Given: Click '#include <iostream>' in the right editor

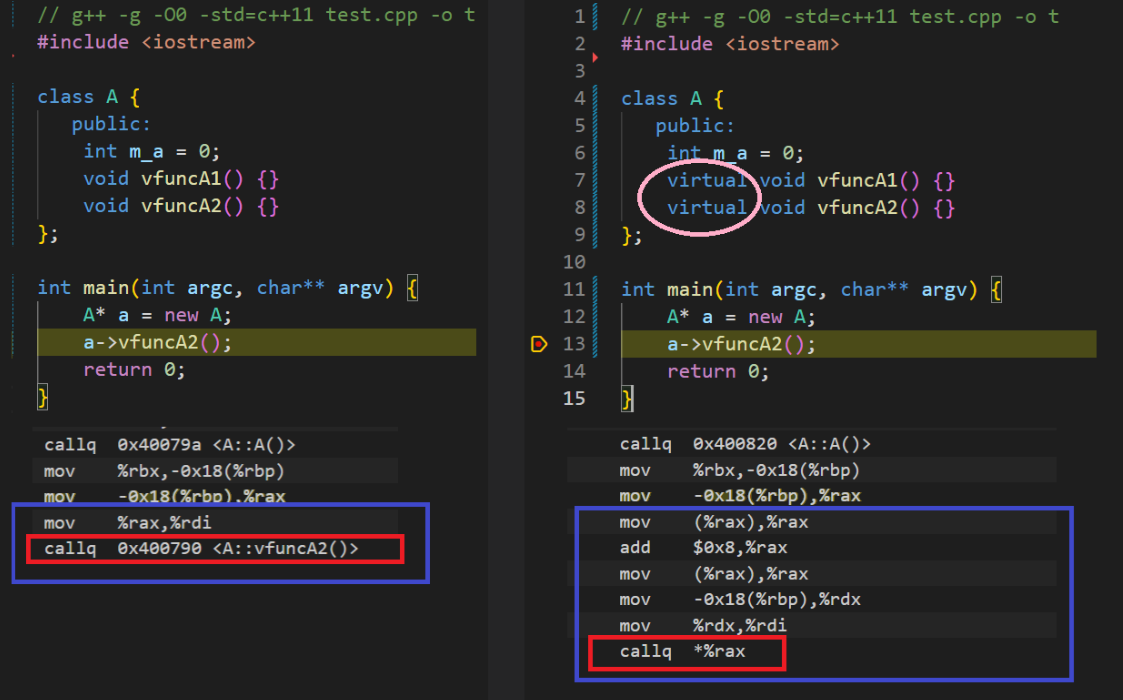Looking at the screenshot, I should click(730, 44).
